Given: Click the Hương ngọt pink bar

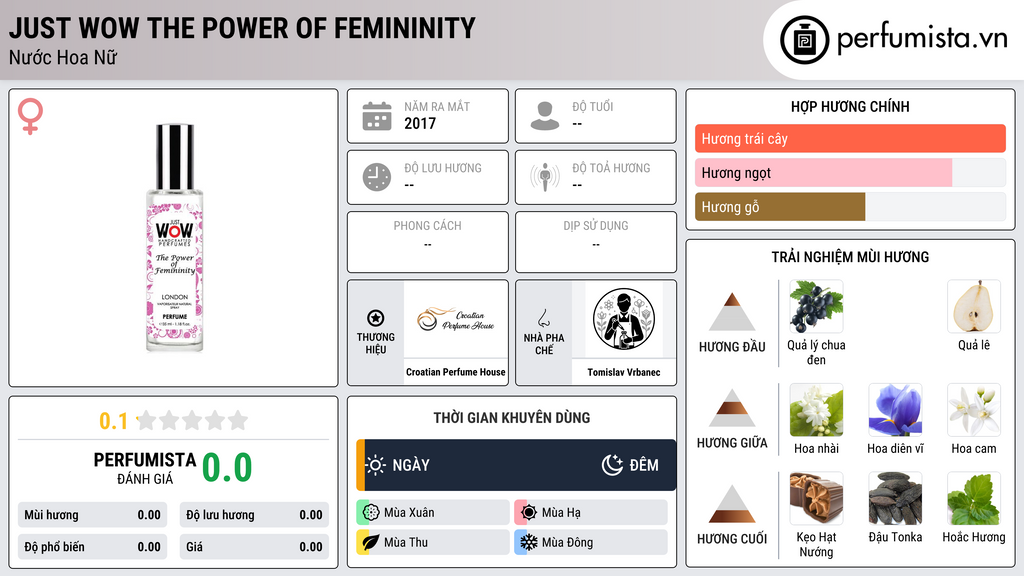Looking at the screenshot, I should 824,172.
